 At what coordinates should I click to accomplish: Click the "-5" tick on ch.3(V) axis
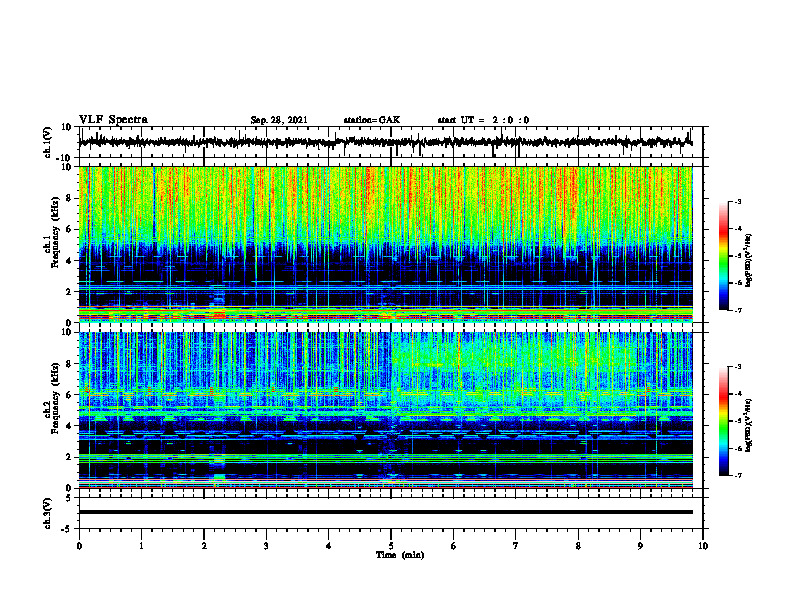[67, 529]
